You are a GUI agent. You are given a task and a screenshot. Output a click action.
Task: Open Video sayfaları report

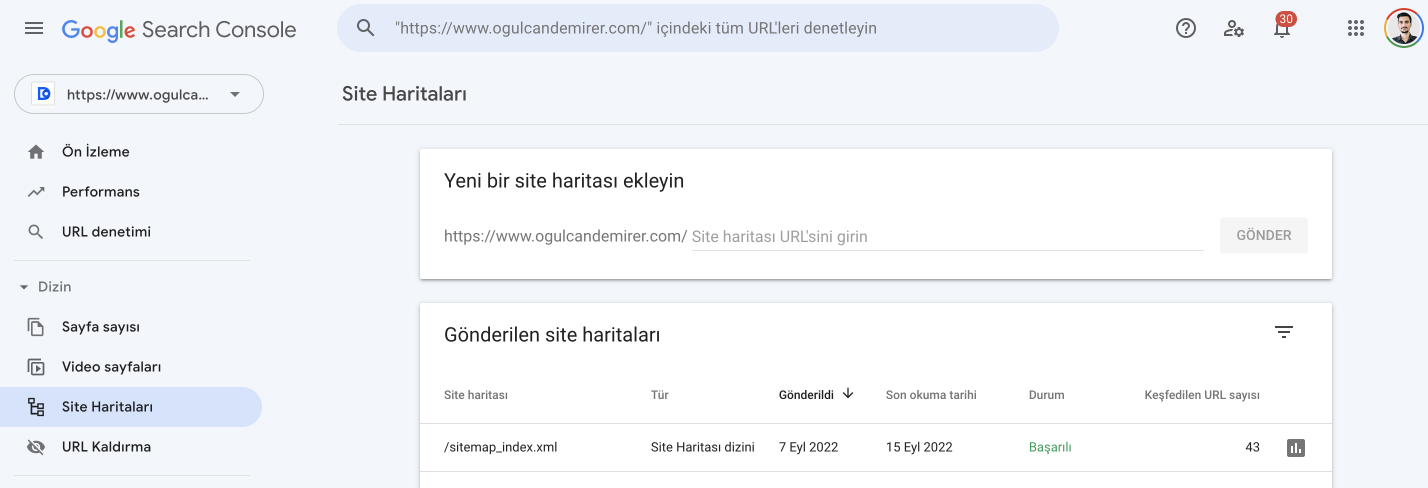[x=111, y=367]
